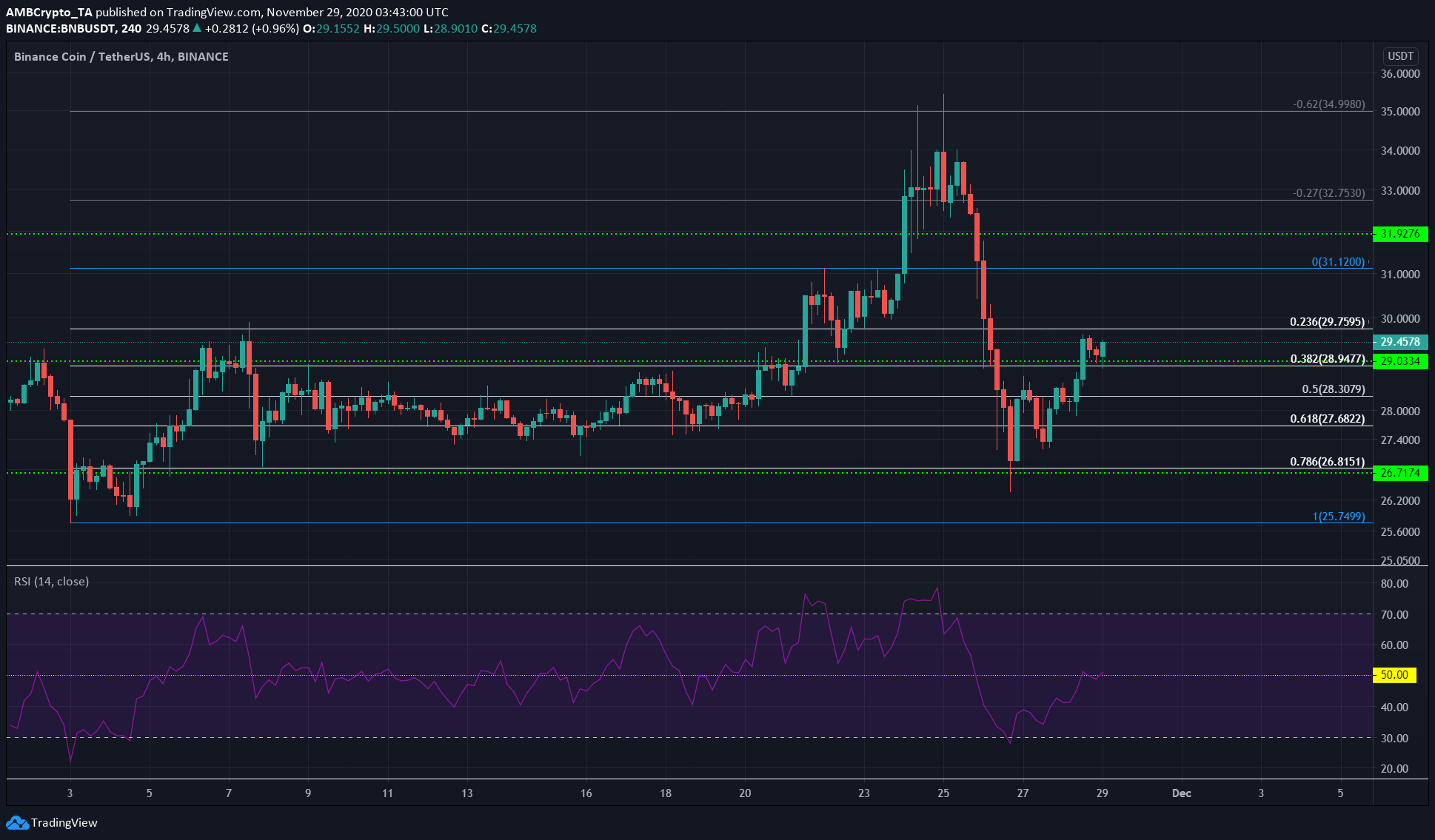Click the 26.2000 price axis value
Viewport: 1435px width, 840px height.
1400,501
